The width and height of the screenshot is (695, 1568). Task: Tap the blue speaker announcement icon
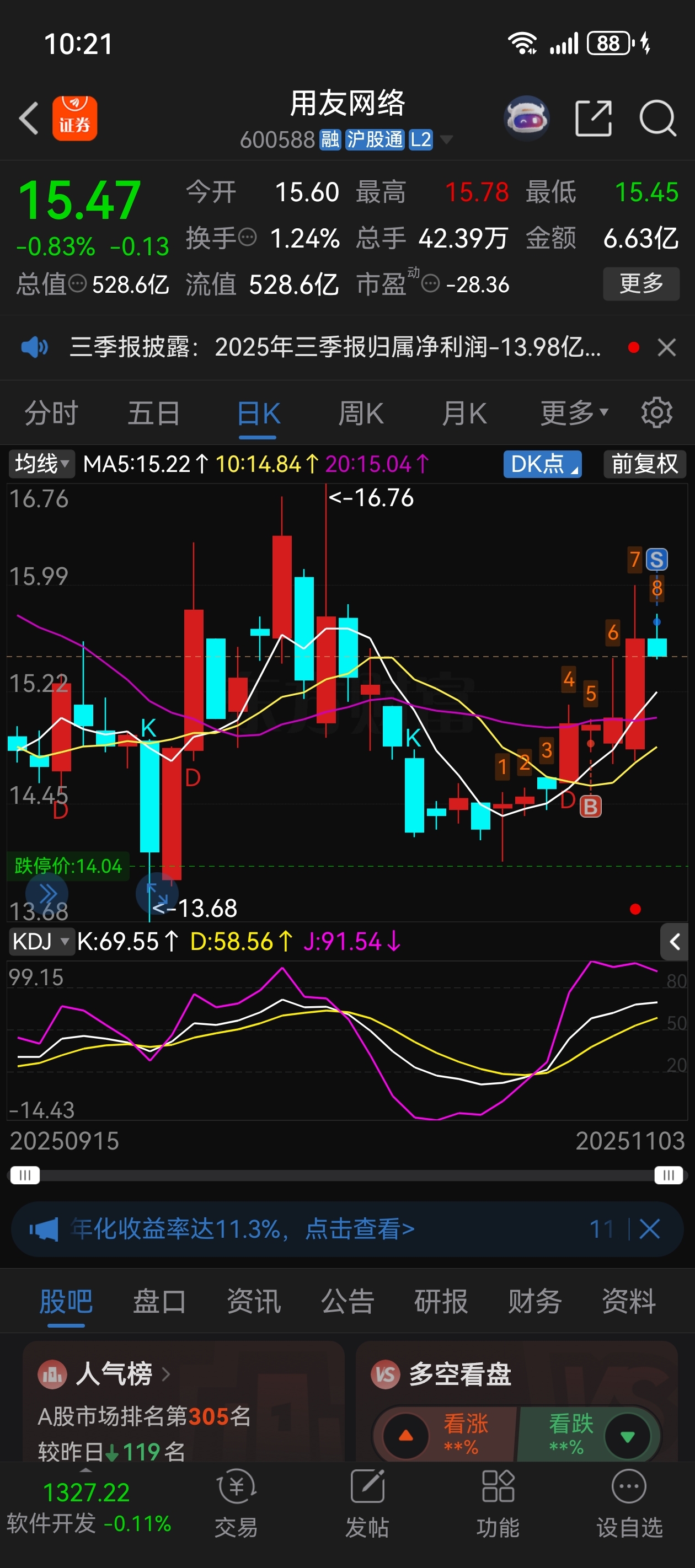click(34, 347)
